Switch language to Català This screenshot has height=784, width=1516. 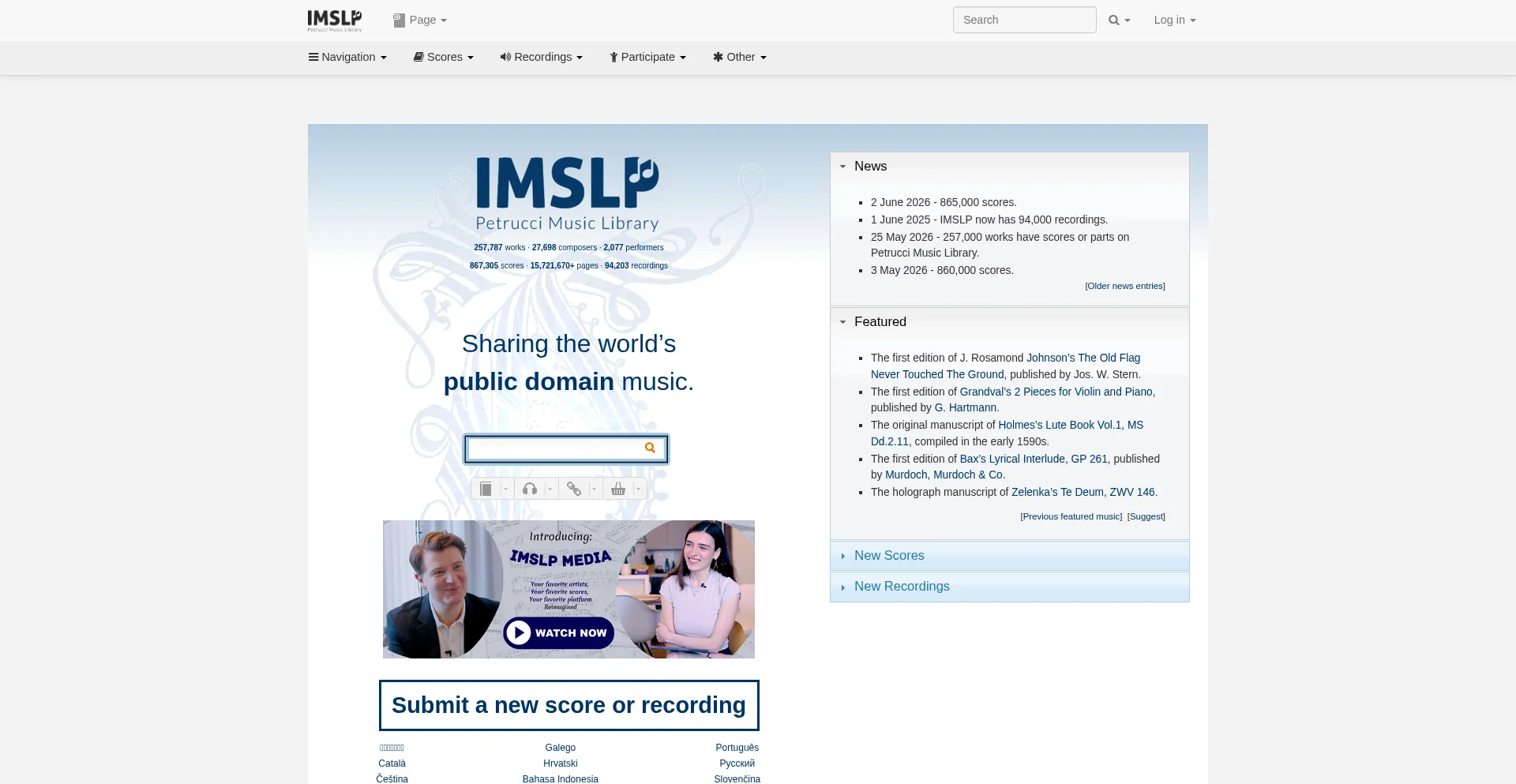(392, 763)
